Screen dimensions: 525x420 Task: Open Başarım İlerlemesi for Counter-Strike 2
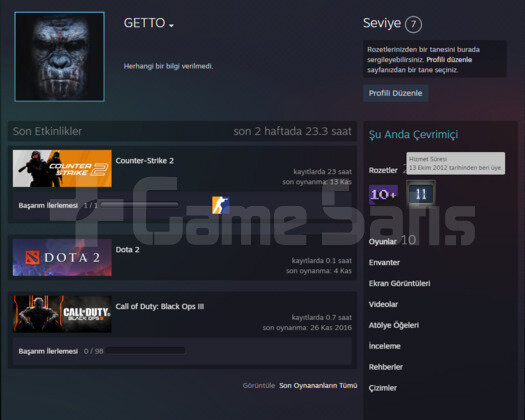48,205
